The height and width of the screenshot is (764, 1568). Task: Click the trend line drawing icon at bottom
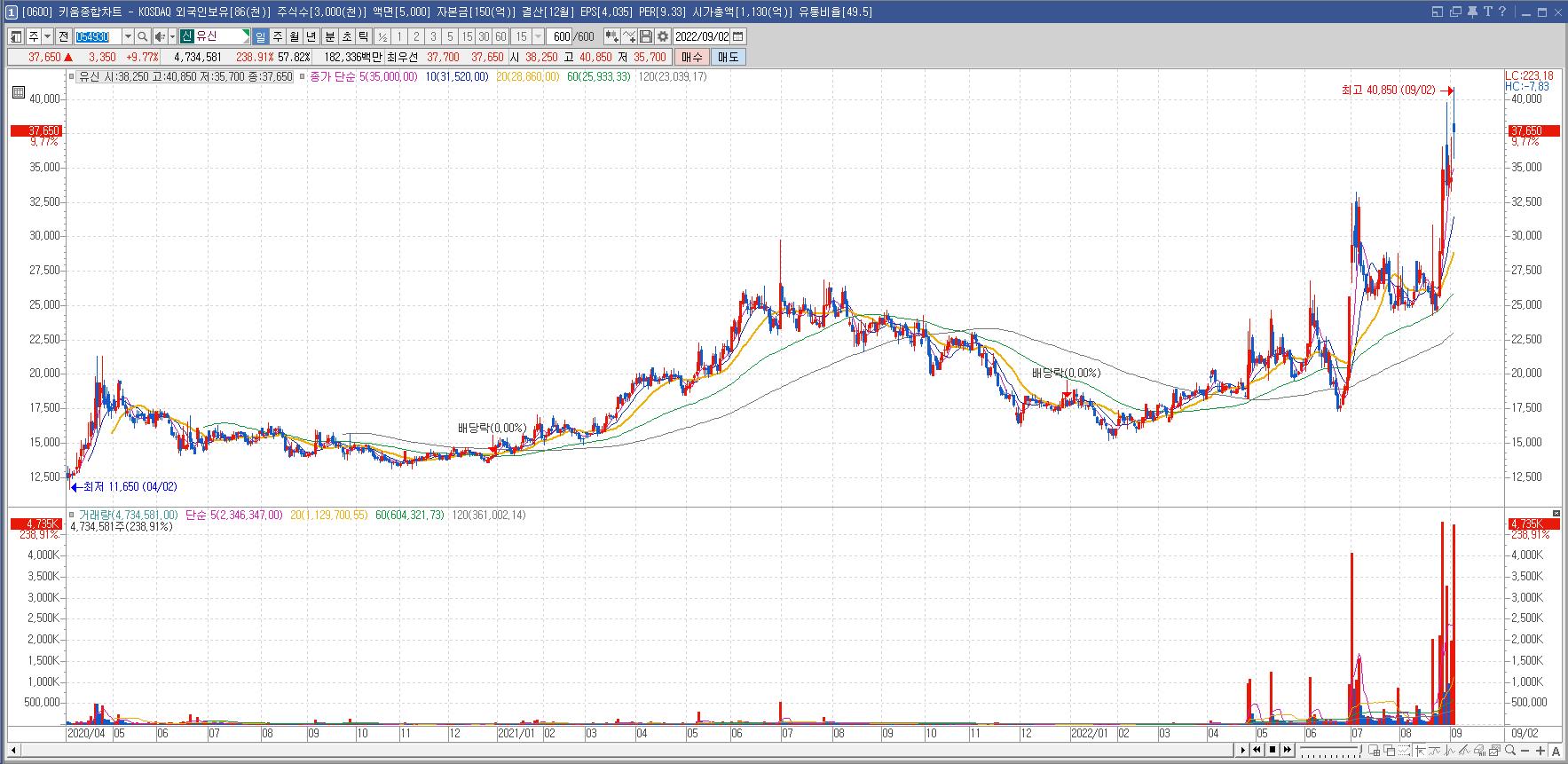[1464, 751]
